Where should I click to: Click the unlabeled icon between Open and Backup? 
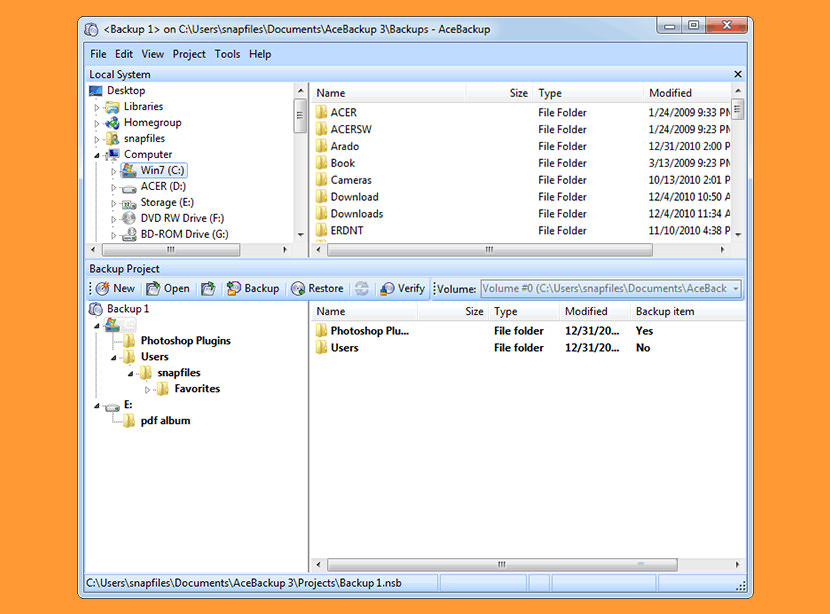click(208, 289)
